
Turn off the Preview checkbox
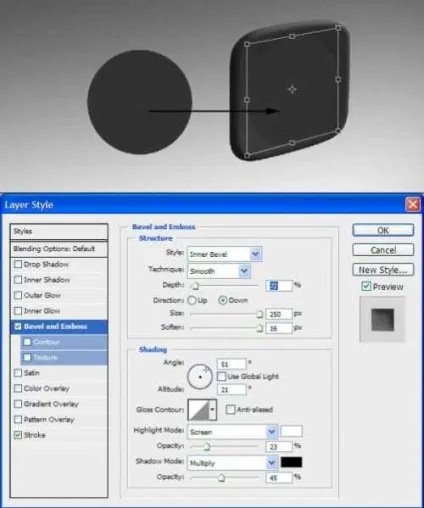click(366, 286)
